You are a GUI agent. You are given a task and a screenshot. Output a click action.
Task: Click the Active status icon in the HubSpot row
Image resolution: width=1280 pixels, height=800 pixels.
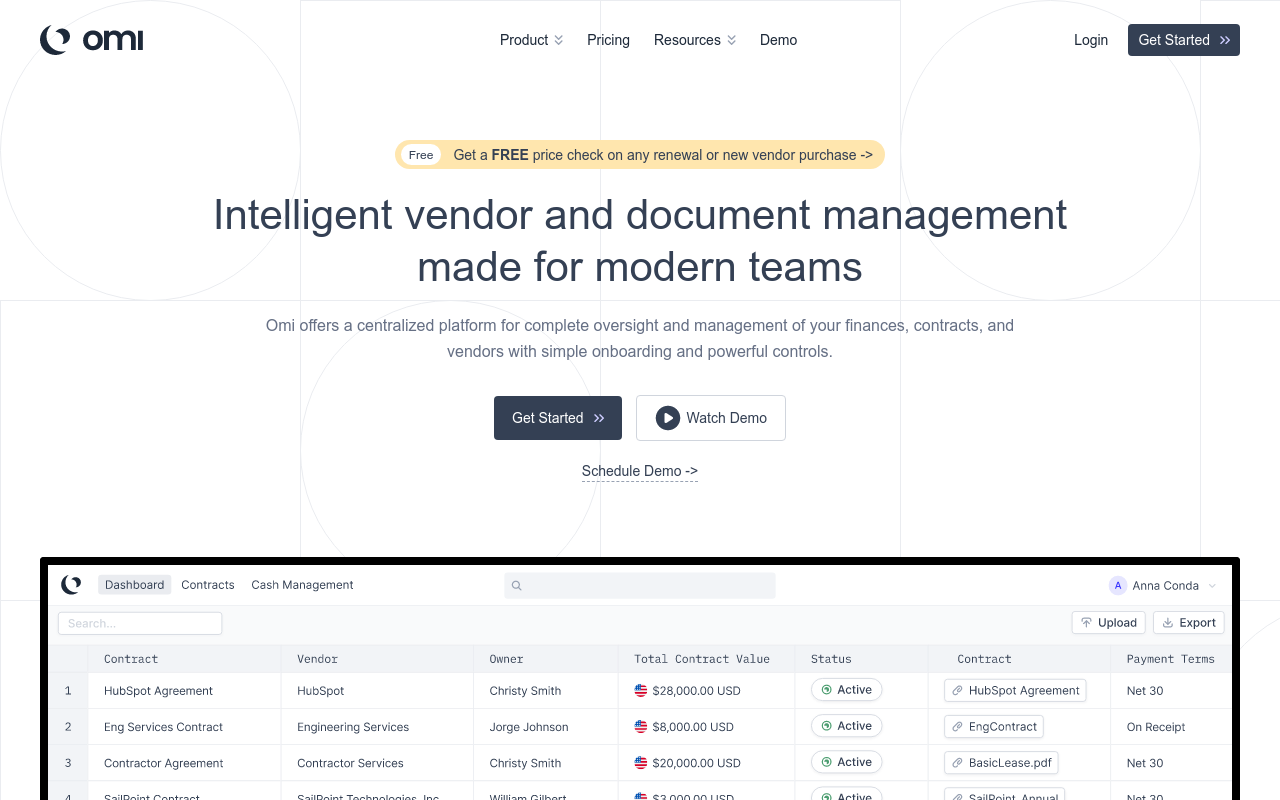point(827,690)
